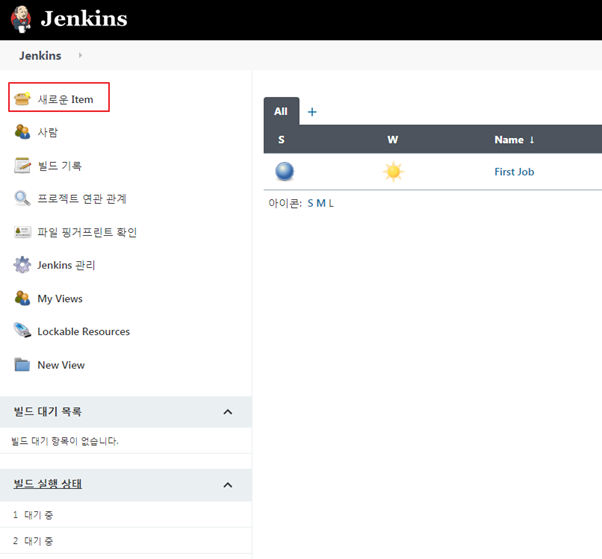Click the sunny weather icon for First Job
The height and width of the screenshot is (559, 602).
click(394, 172)
